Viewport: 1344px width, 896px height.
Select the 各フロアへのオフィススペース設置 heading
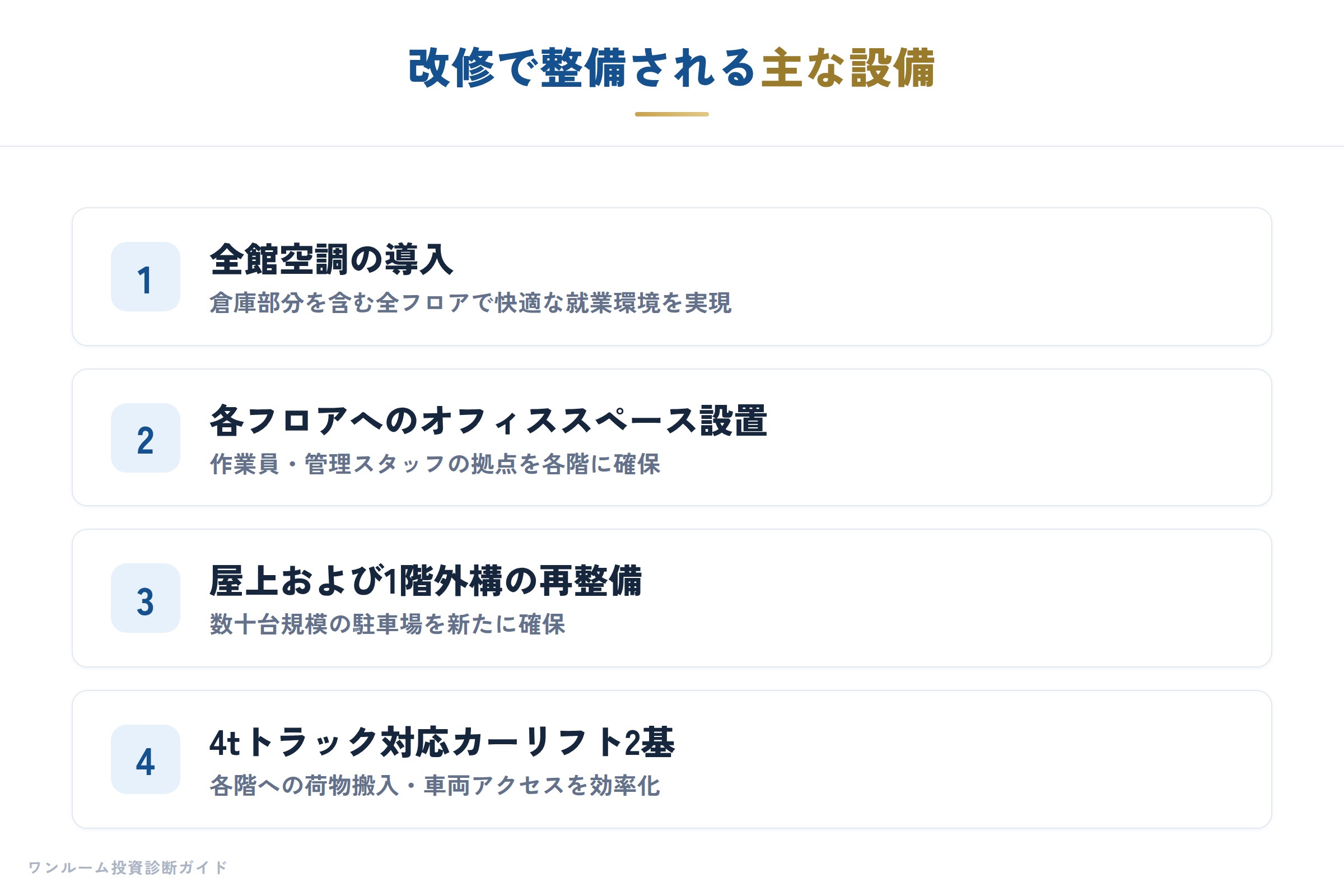click(488, 421)
